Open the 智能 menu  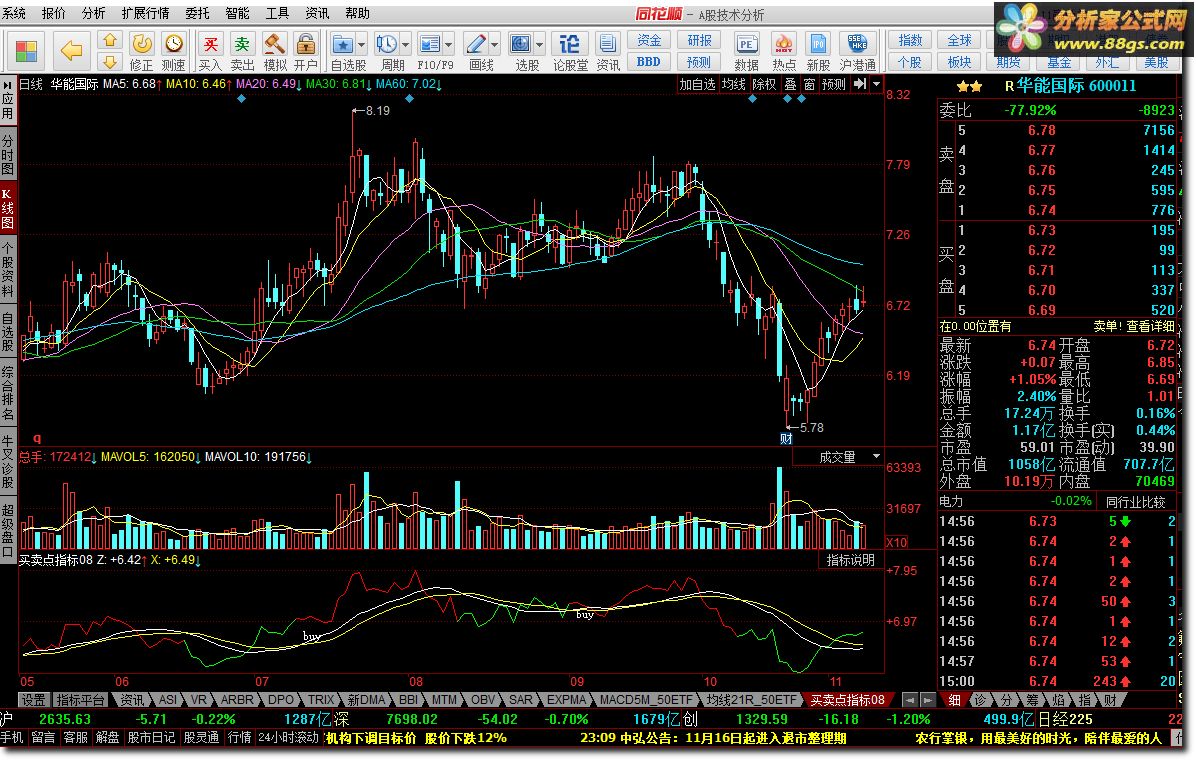(237, 13)
